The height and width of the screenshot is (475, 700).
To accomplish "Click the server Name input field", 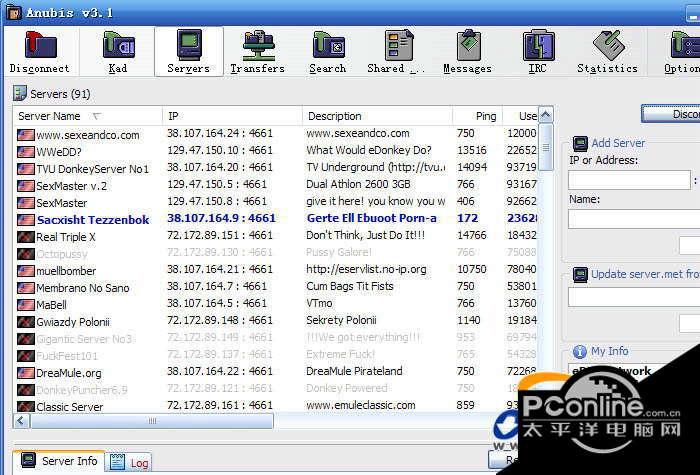I will 634,219.
